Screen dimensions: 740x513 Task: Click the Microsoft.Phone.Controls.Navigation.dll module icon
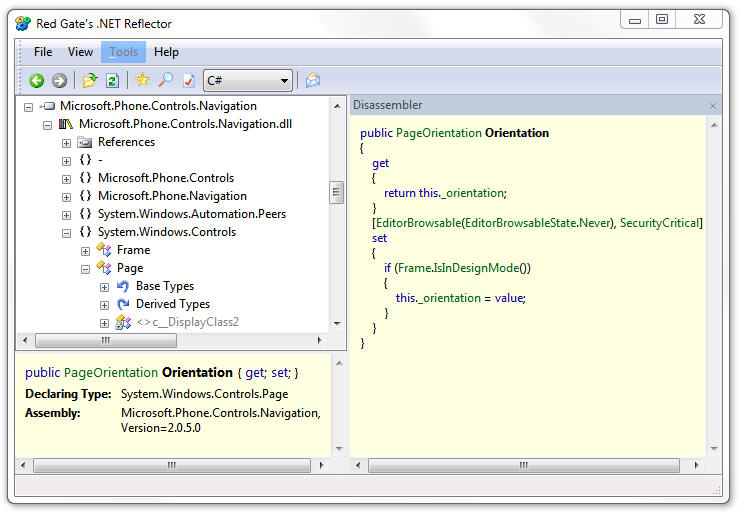coord(66,124)
